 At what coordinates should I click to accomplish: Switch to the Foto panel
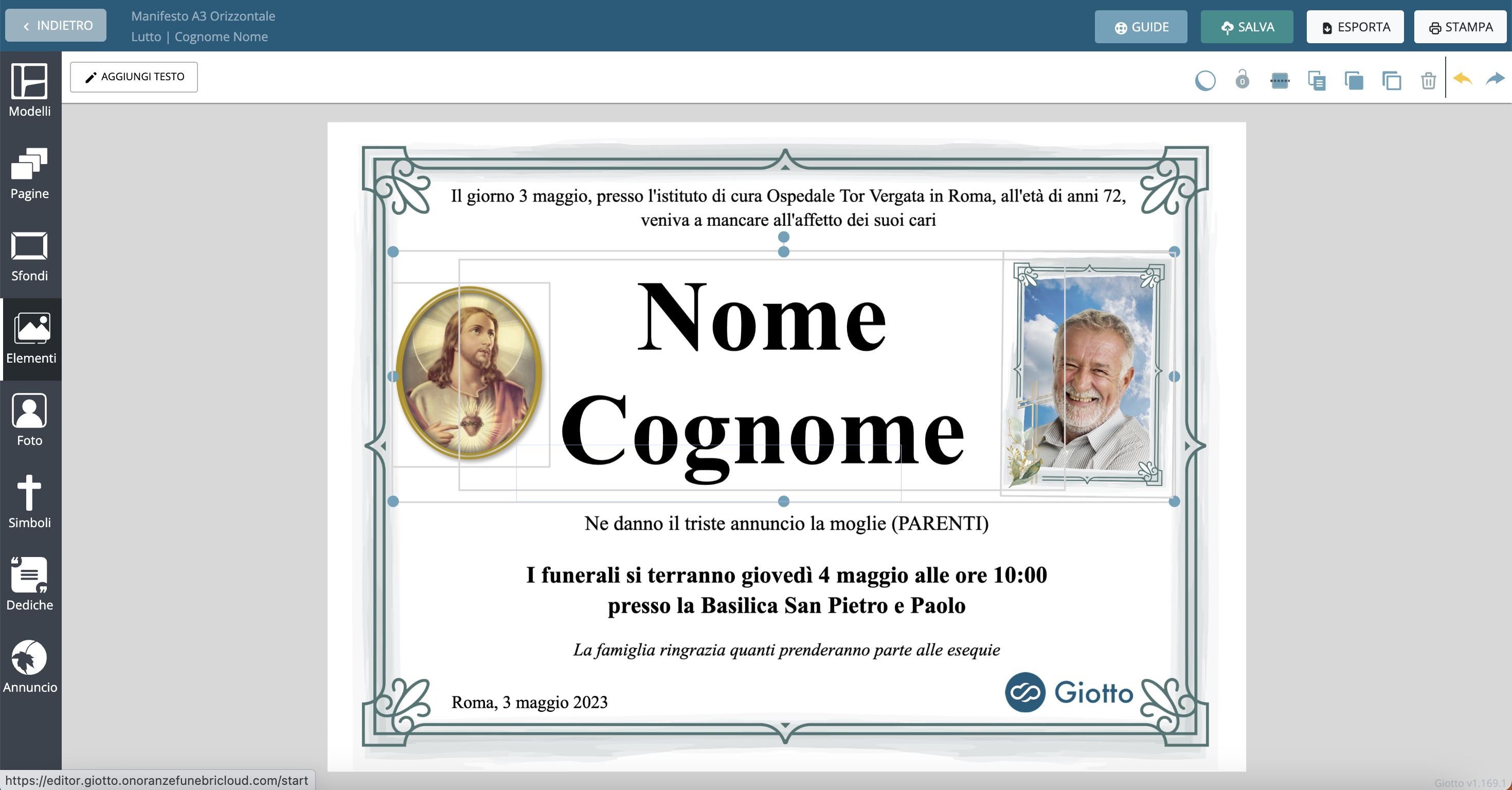coord(29,419)
